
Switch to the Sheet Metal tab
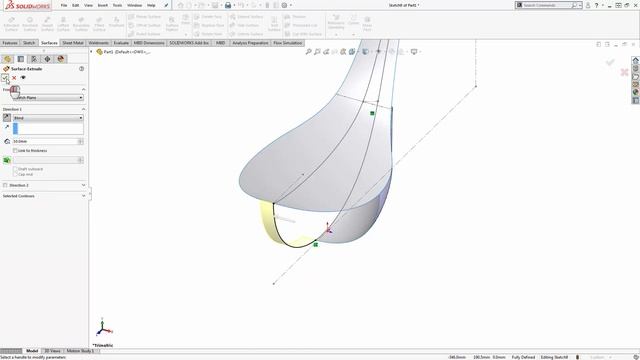73,43
